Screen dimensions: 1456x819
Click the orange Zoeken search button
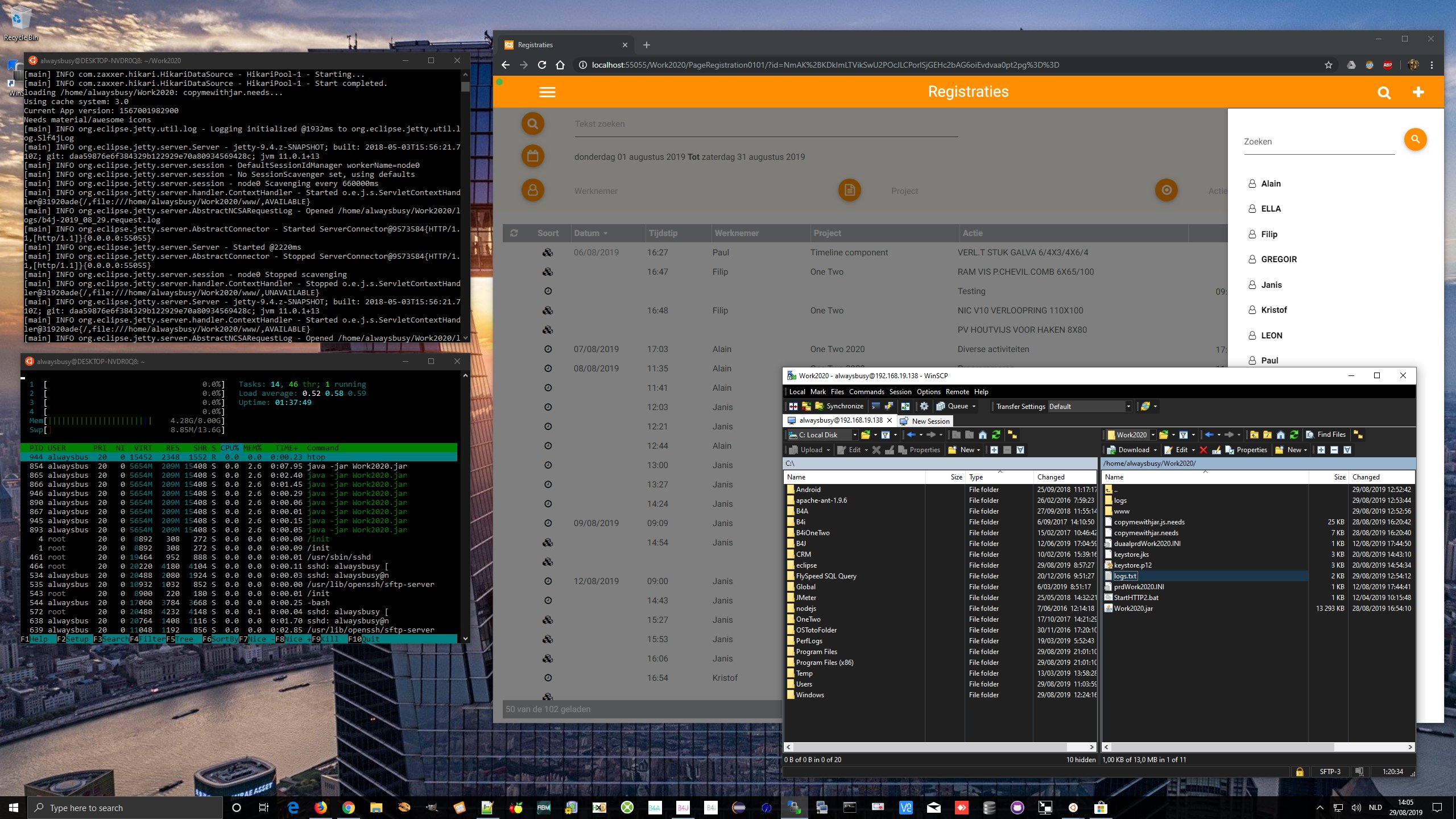[x=1415, y=139]
